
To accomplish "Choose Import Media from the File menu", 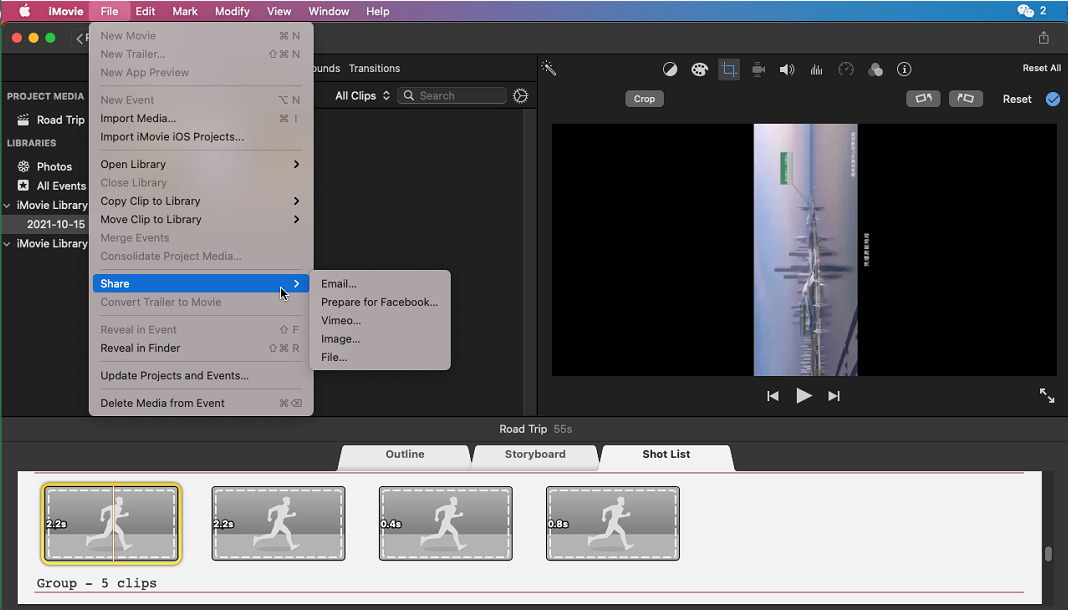I will (x=201, y=118).
